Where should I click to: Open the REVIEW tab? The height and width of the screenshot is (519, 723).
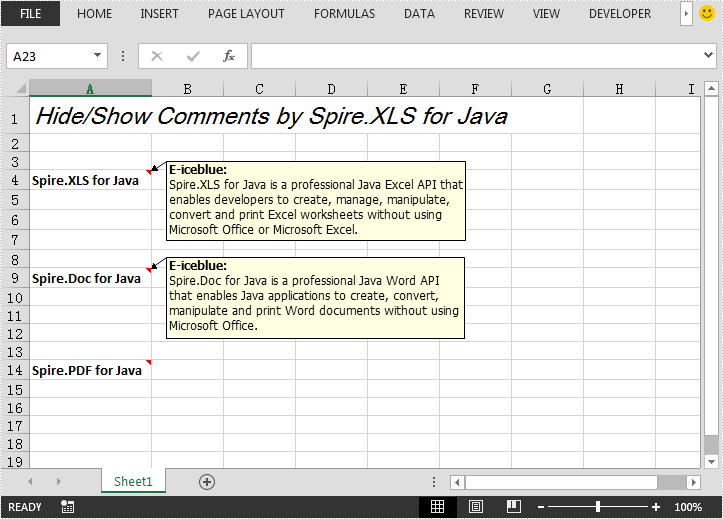(x=484, y=14)
